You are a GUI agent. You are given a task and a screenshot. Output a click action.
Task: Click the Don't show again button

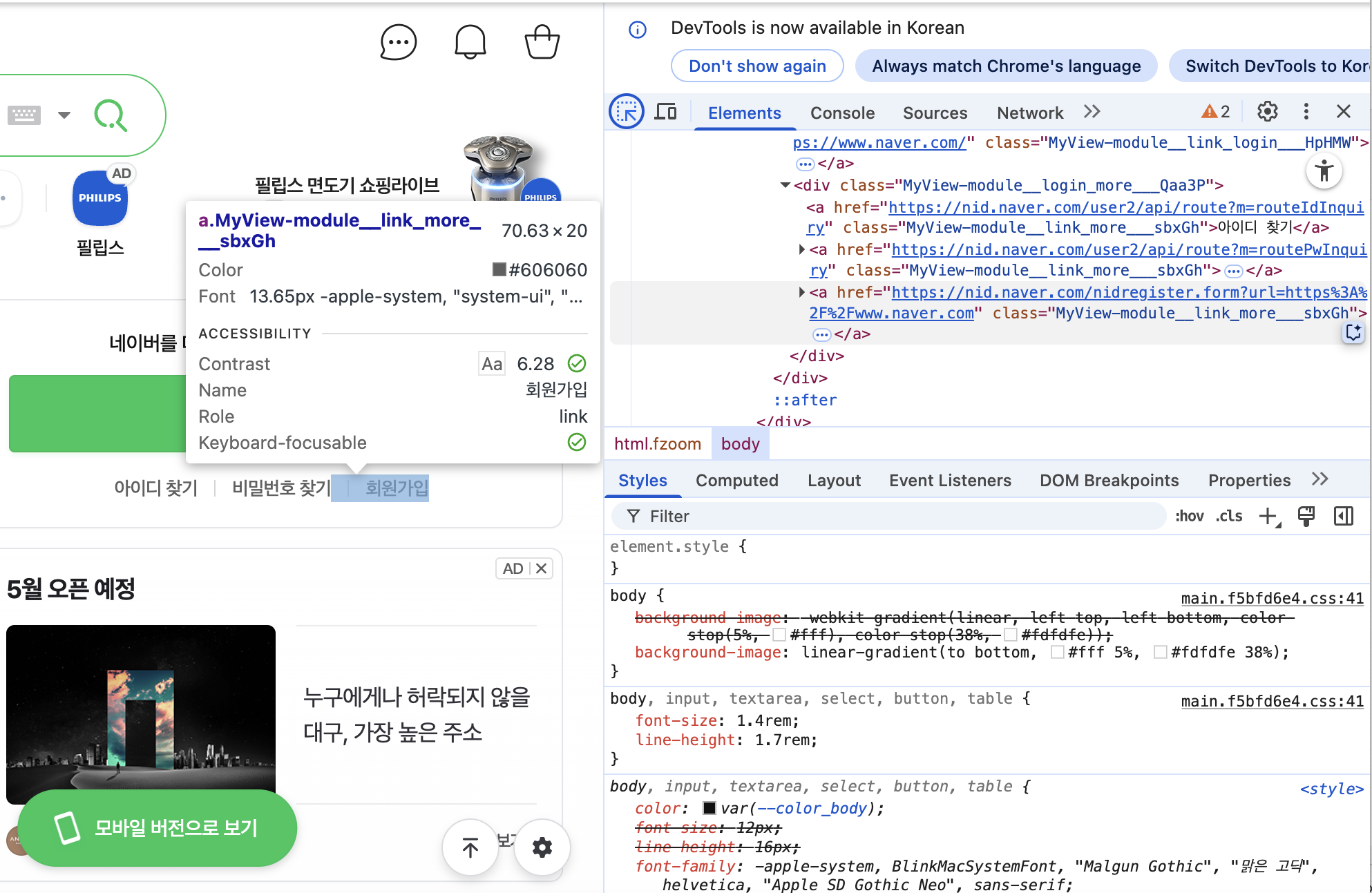(x=757, y=66)
